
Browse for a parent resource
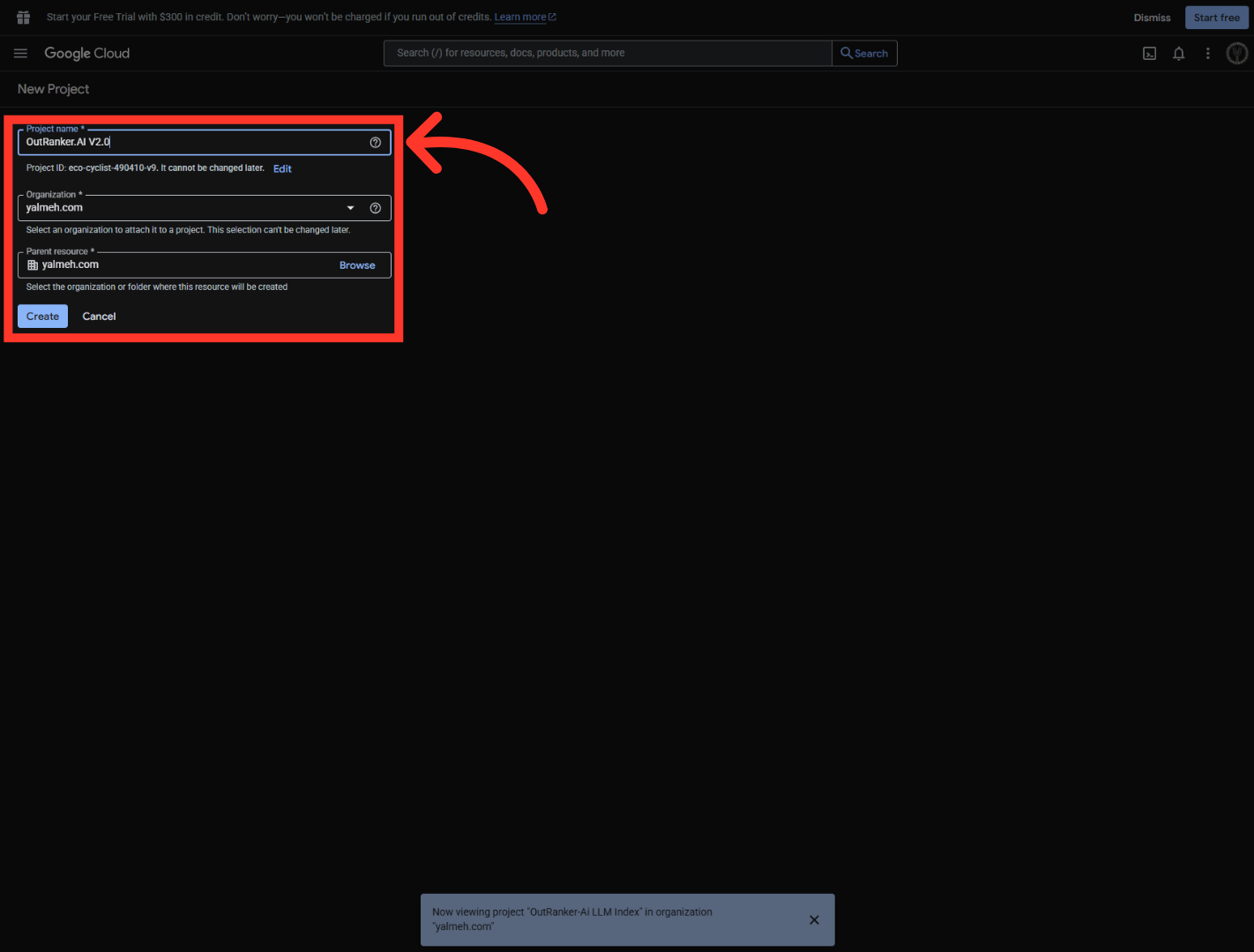tap(357, 265)
